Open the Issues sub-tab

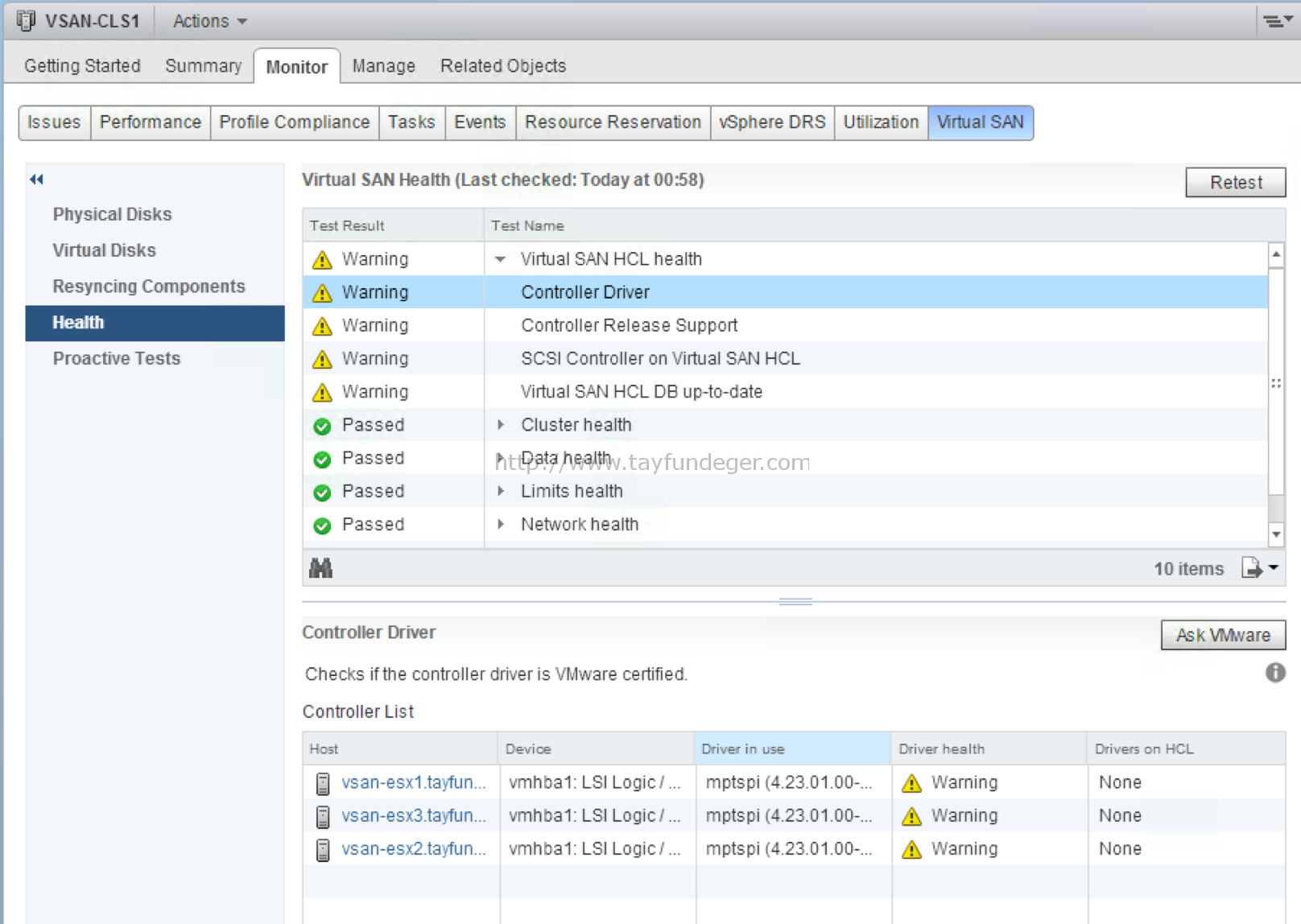(54, 122)
